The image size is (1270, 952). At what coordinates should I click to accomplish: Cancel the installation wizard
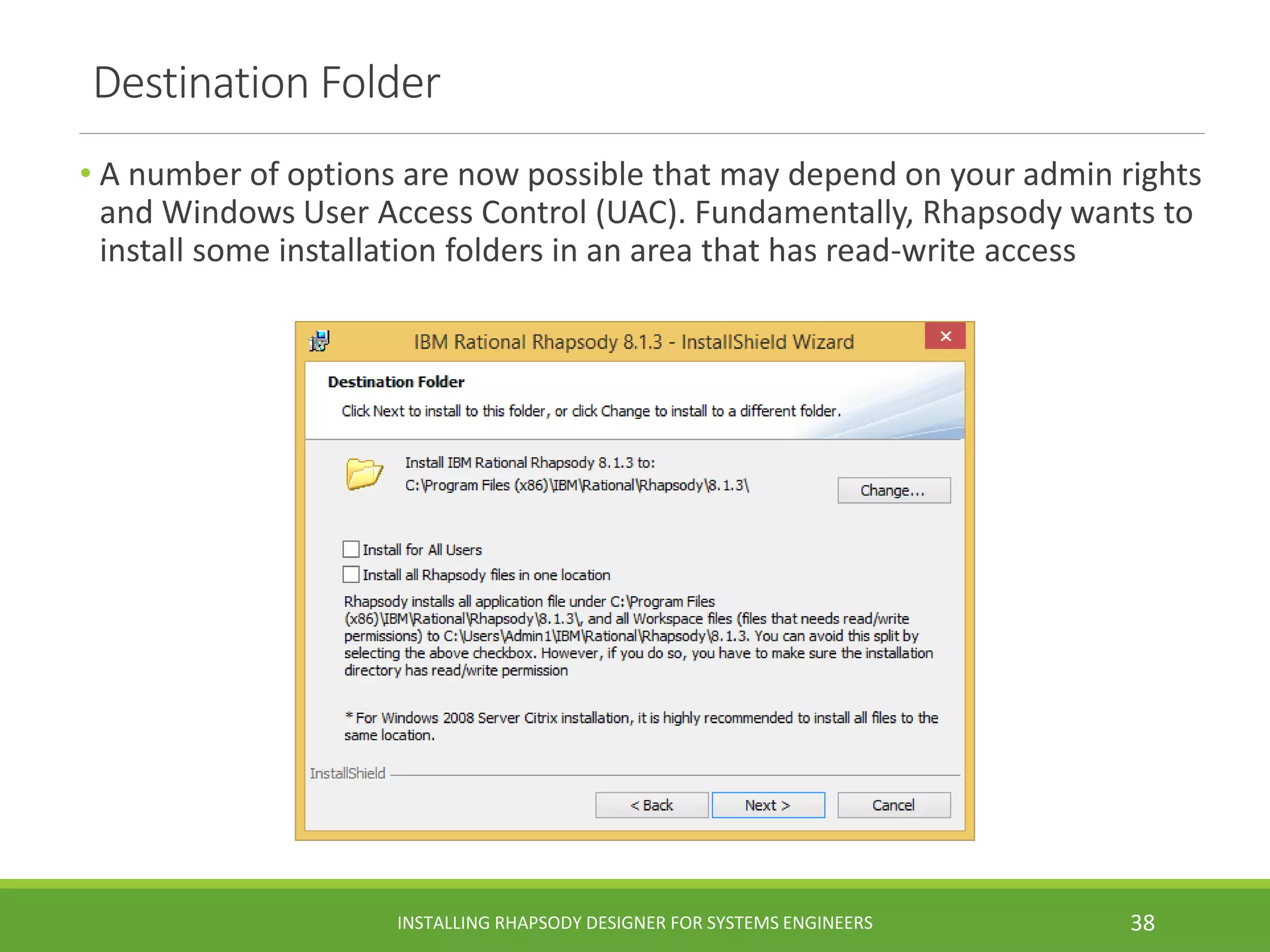pos(894,805)
